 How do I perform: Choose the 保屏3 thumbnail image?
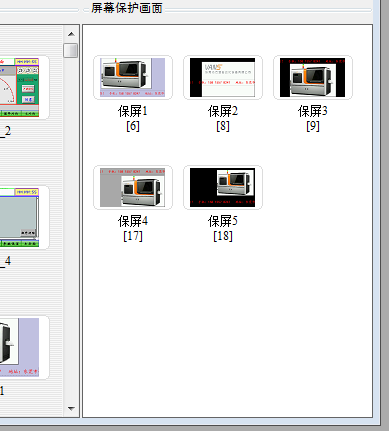pyautogui.click(x=313, y=77)
